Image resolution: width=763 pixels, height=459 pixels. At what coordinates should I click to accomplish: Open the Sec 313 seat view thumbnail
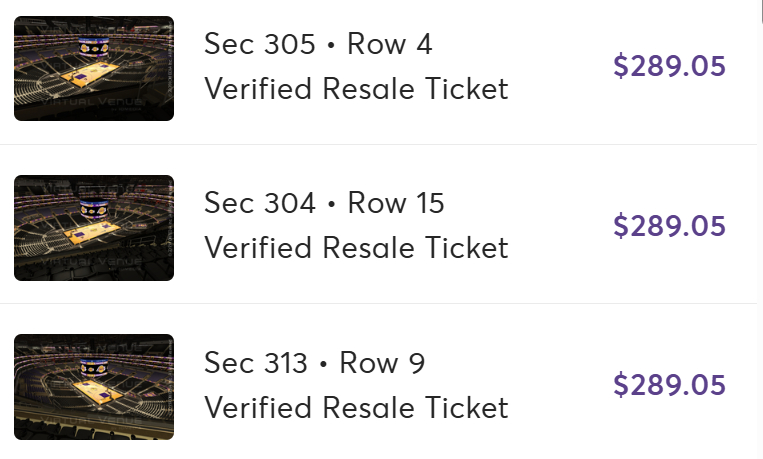94,386
